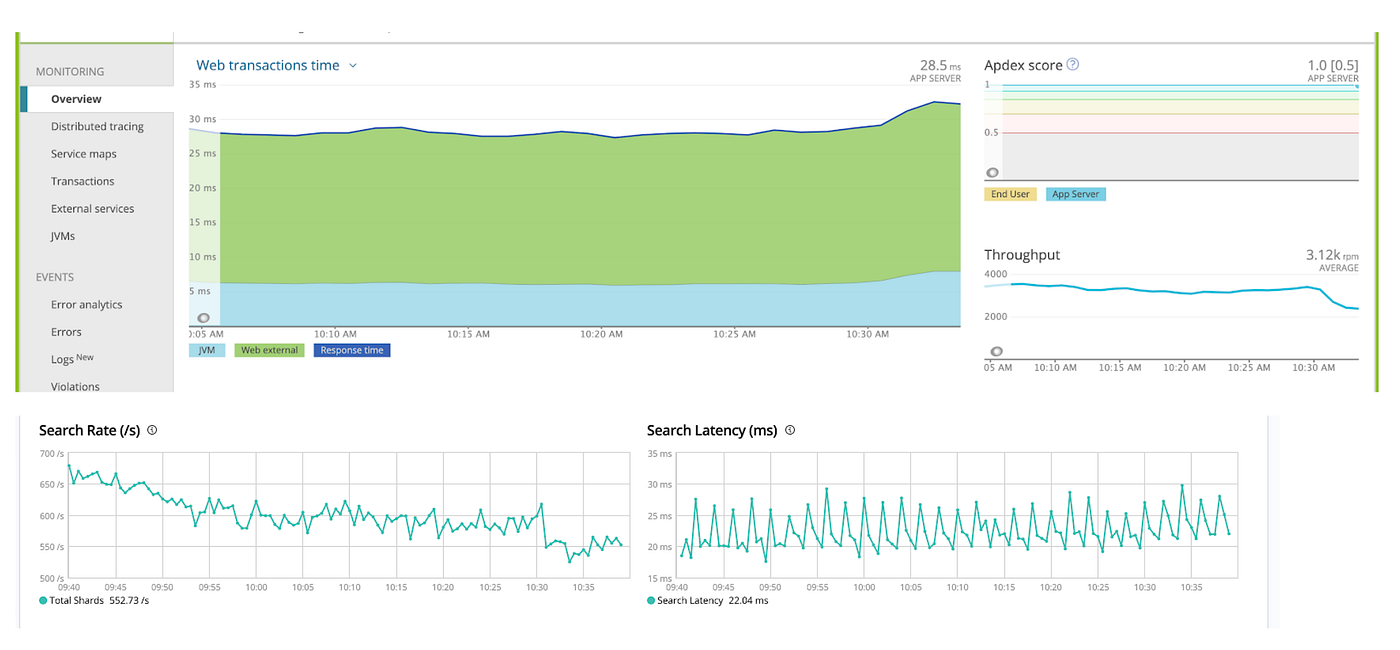Open Violations in sidebar

tap(75, 386)
